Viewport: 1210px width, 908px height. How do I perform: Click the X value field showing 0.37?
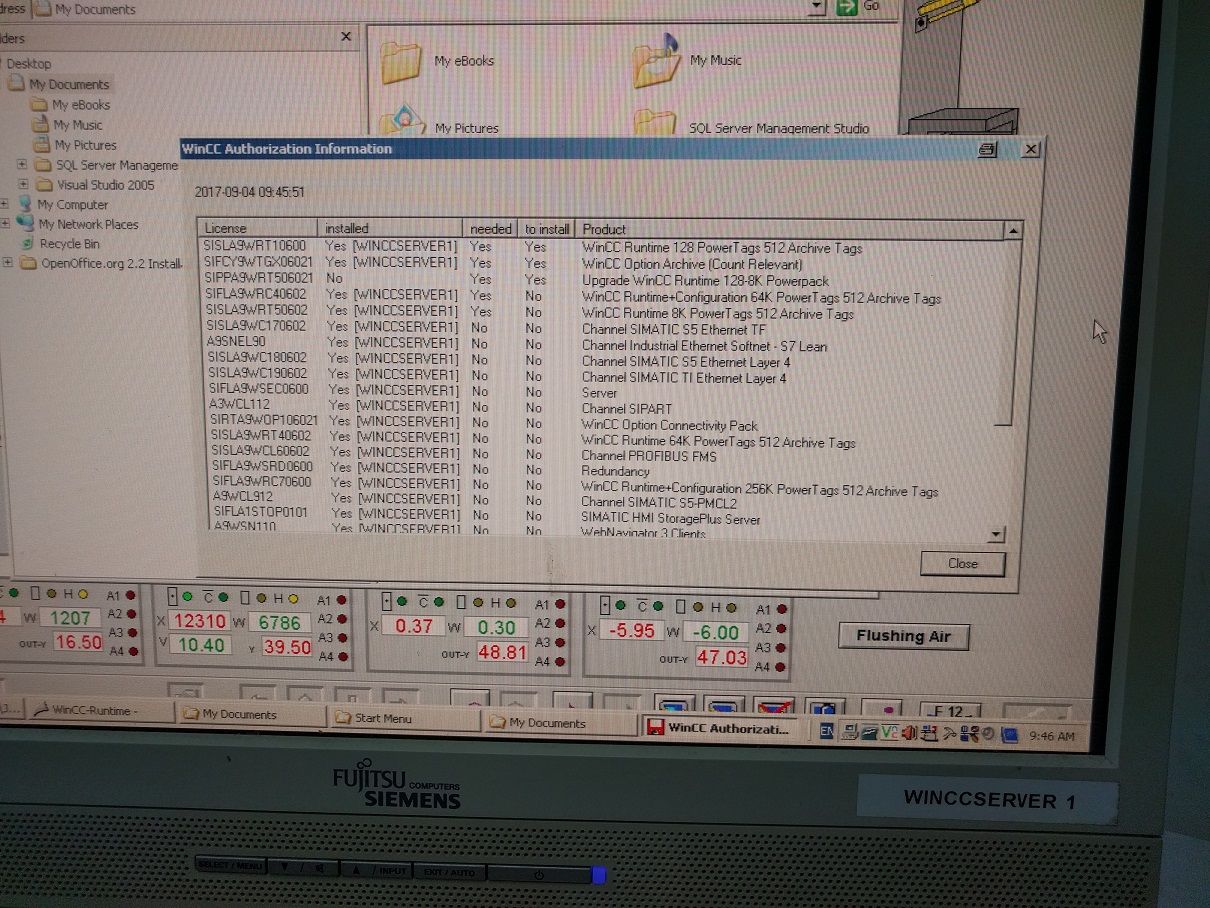[x=413, y=627]
